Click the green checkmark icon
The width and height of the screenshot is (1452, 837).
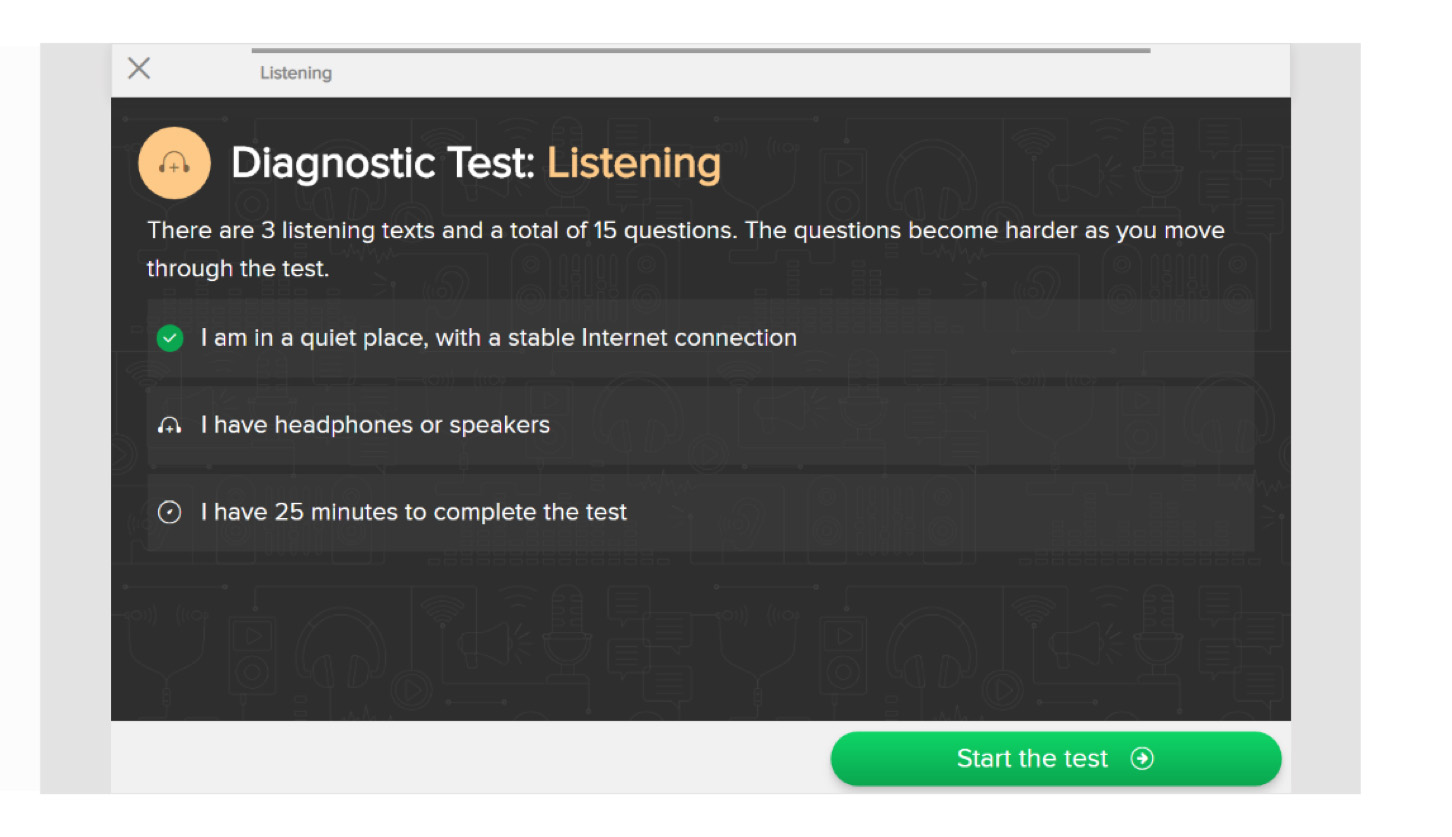[170, 338]
